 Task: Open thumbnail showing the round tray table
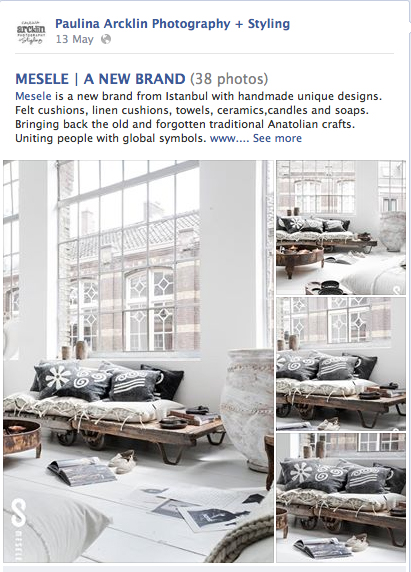click(341, 227)
